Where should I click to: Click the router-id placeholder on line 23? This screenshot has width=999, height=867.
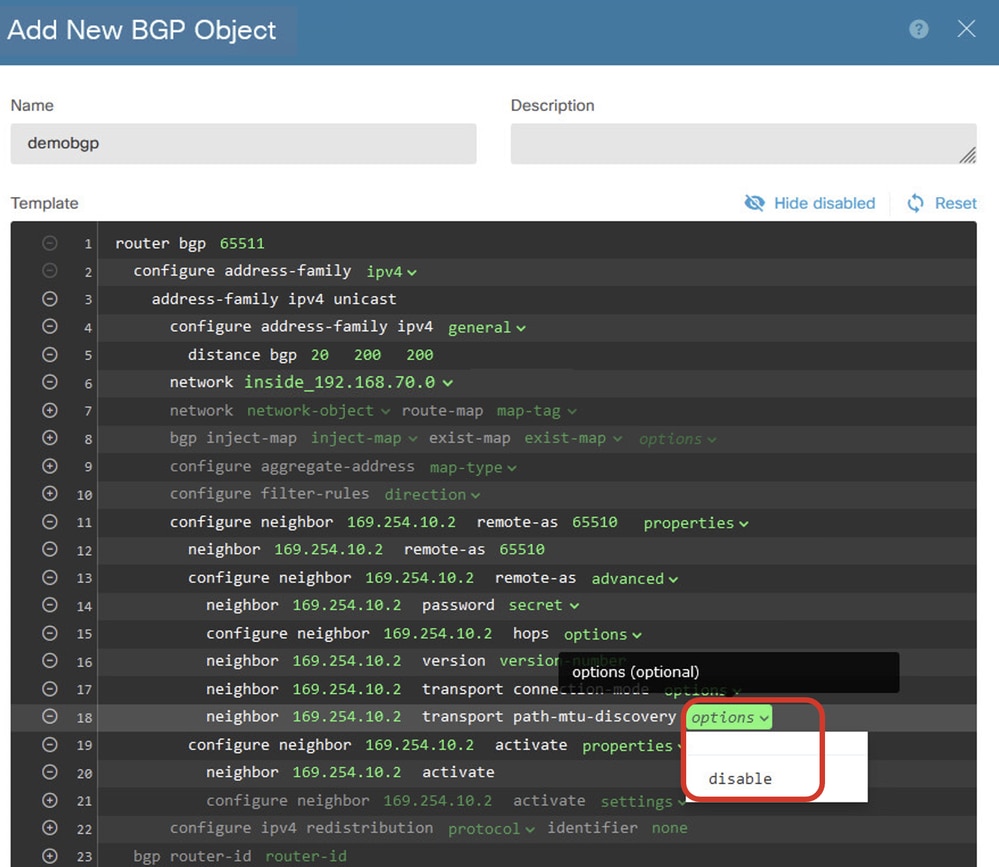tap(306, 856)
